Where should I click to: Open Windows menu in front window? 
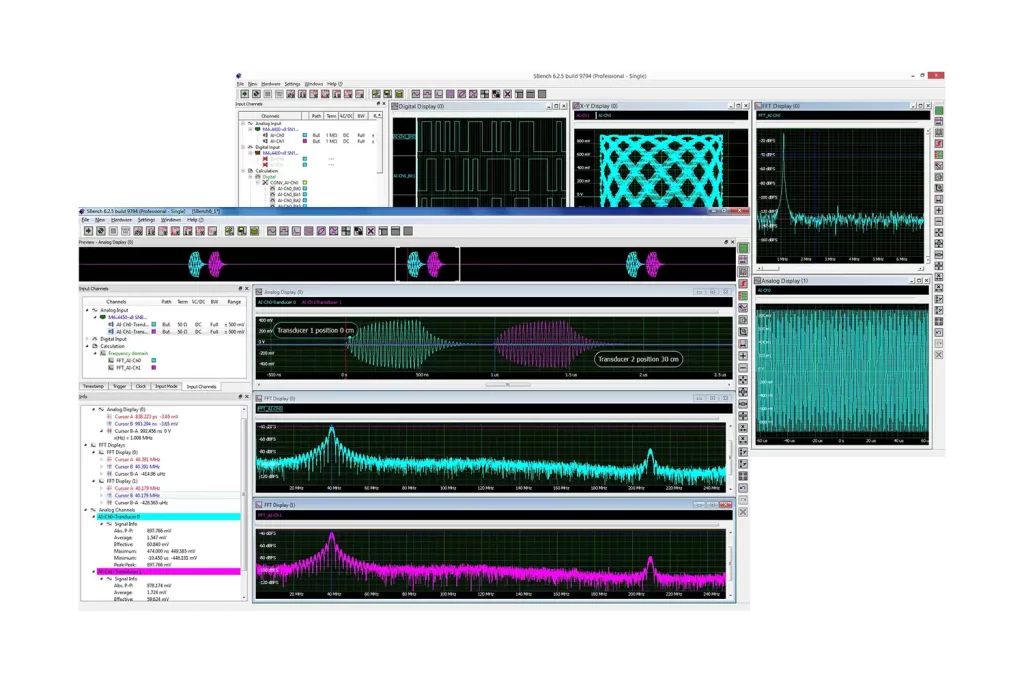[171, 220]
